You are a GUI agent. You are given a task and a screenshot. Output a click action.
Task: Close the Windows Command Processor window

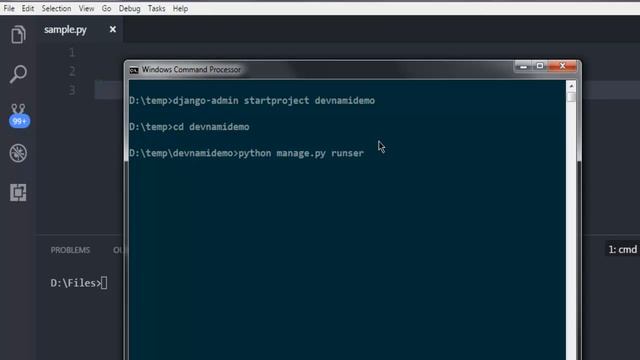(x=562, y=66)
